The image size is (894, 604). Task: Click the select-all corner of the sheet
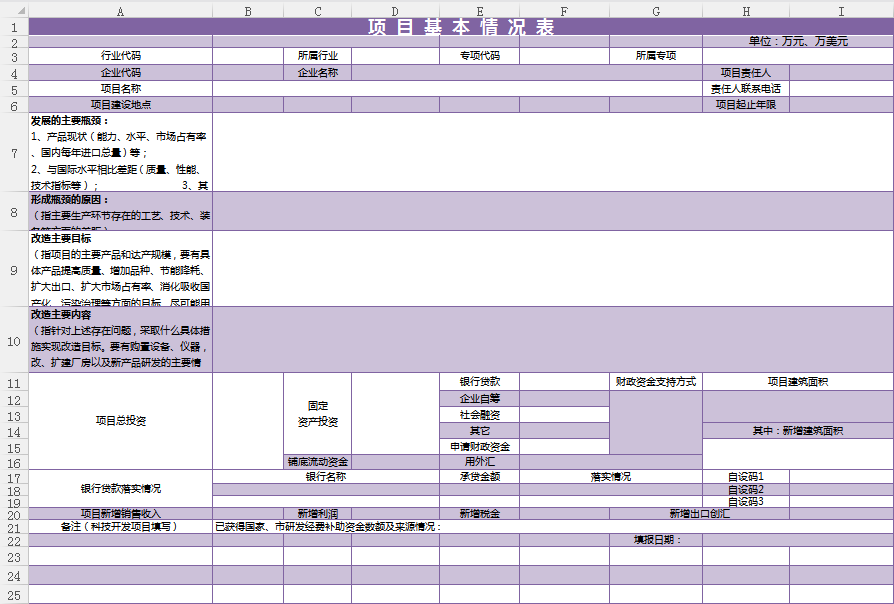(x=14, y=11)
